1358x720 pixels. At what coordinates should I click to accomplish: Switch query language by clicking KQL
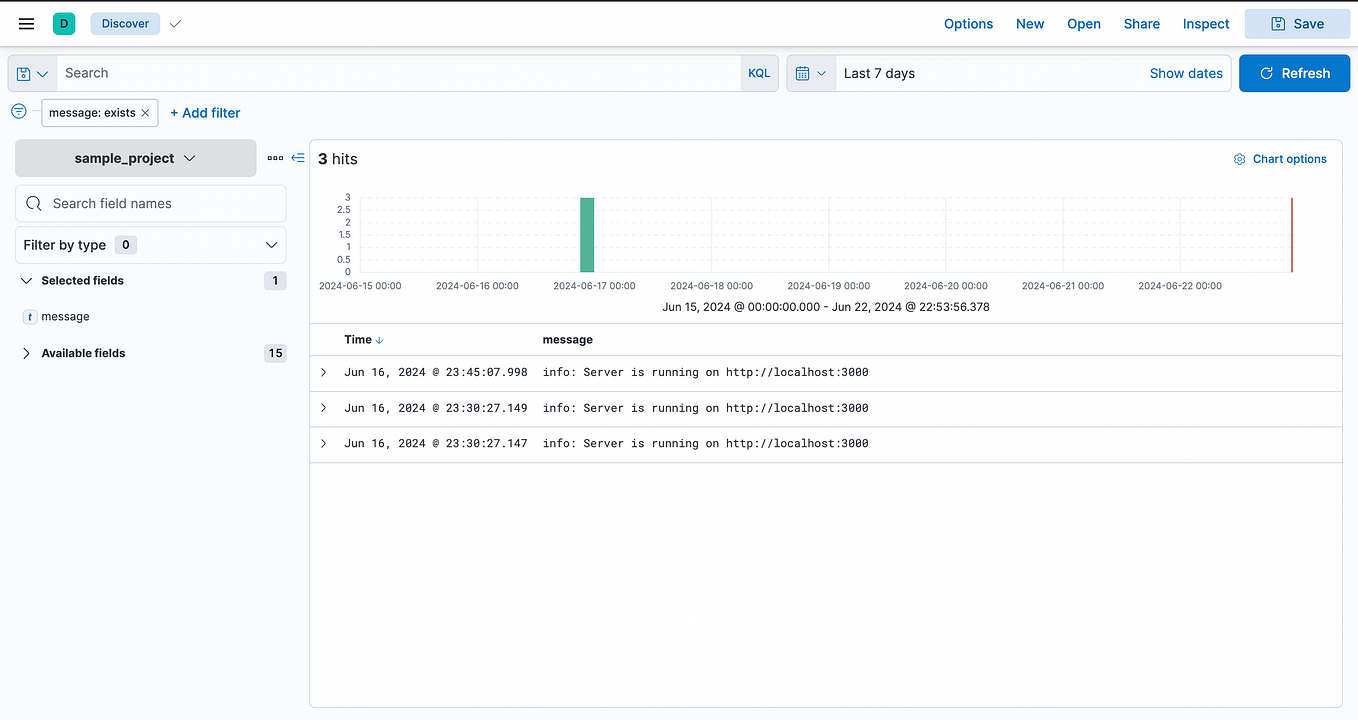pyautogui.click(x=759, y=73)
